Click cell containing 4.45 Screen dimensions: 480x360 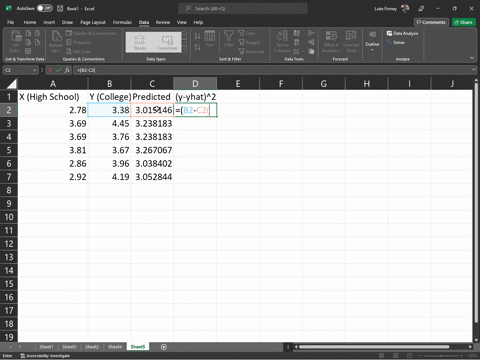(109, 124)
